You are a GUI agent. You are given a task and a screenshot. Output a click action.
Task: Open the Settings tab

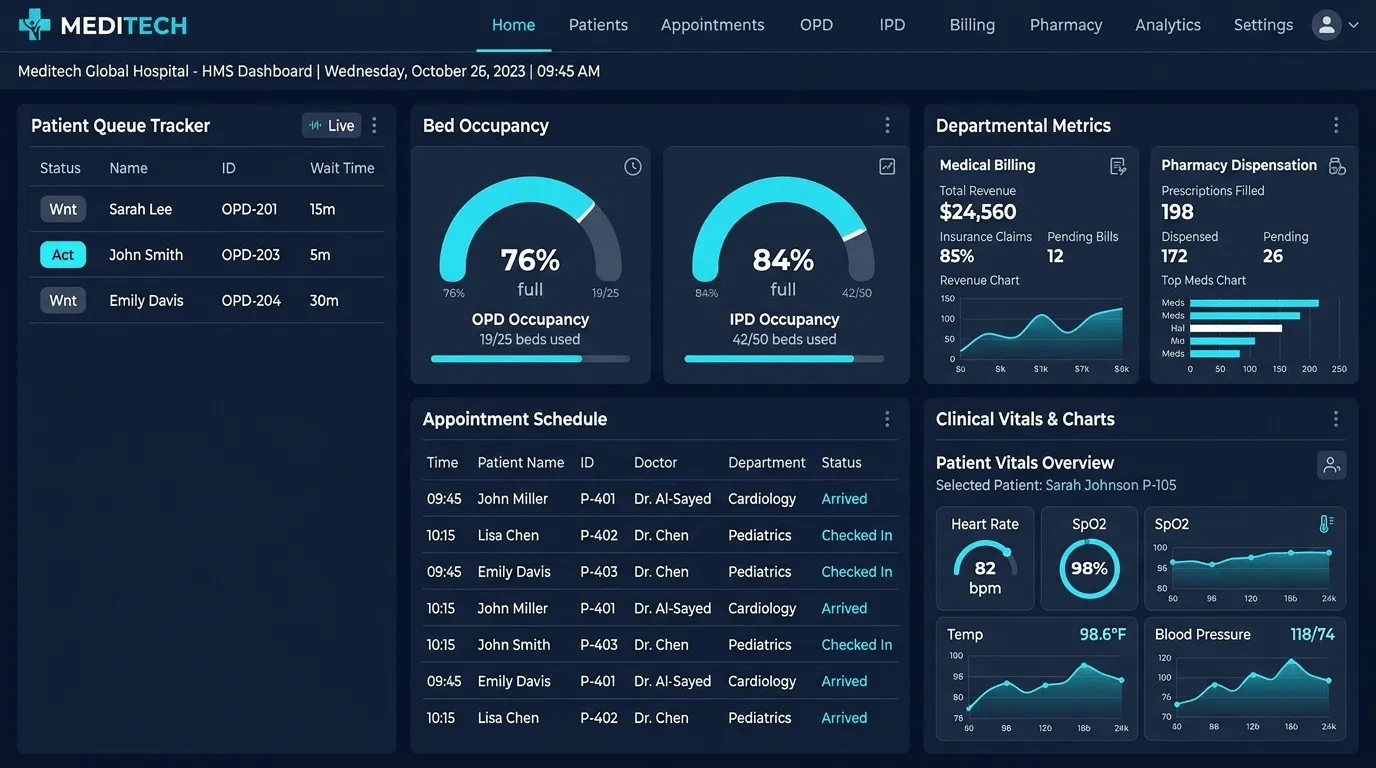(1263, 25)
